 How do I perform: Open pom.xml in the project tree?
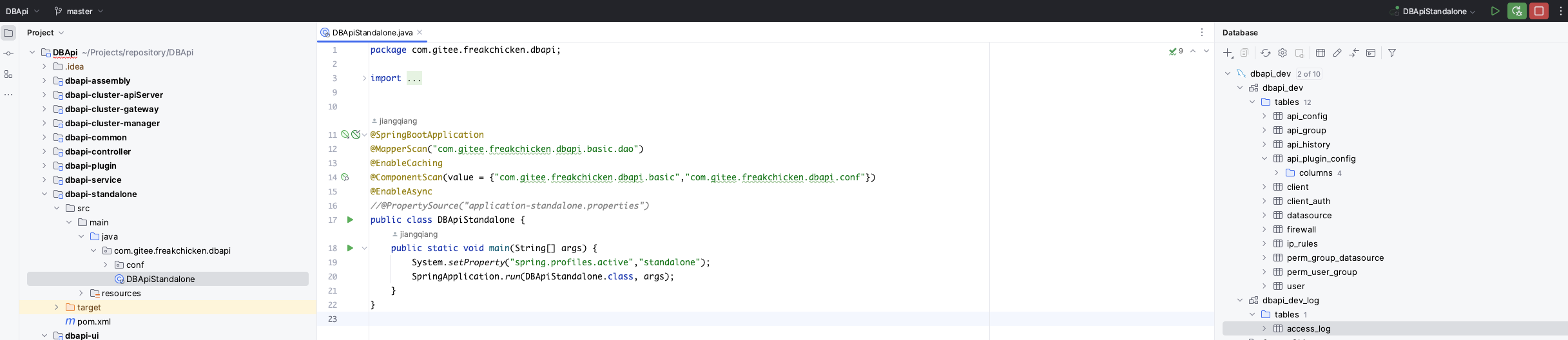tap(94, 321)
